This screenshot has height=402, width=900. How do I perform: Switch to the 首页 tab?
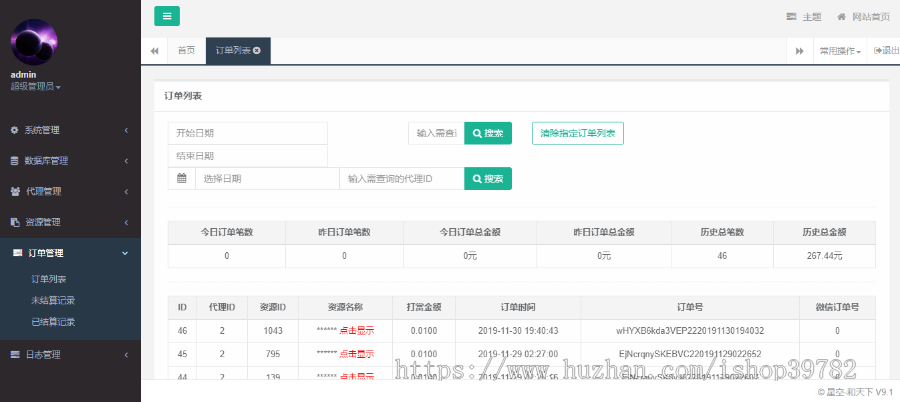[x=186, y=50]
